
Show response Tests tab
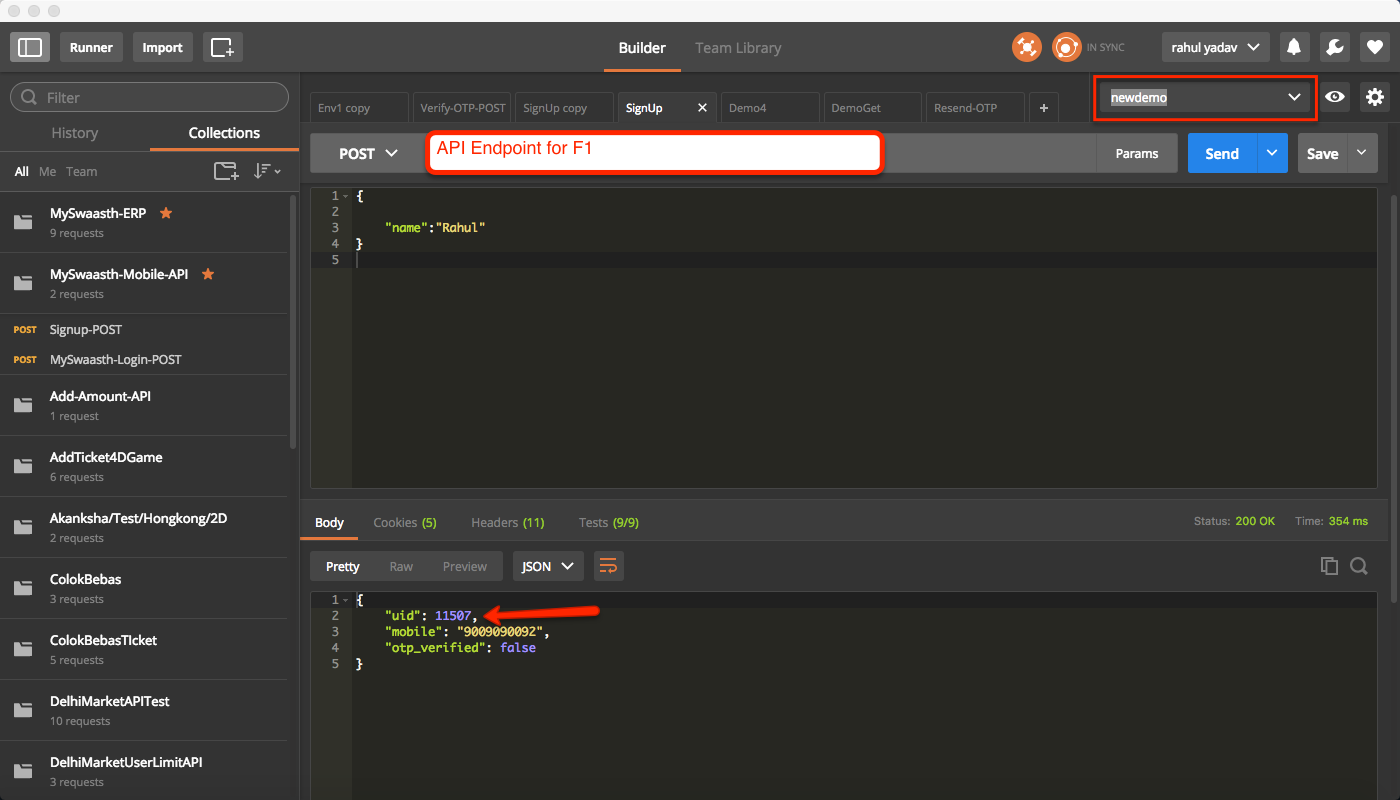[609, 522]
